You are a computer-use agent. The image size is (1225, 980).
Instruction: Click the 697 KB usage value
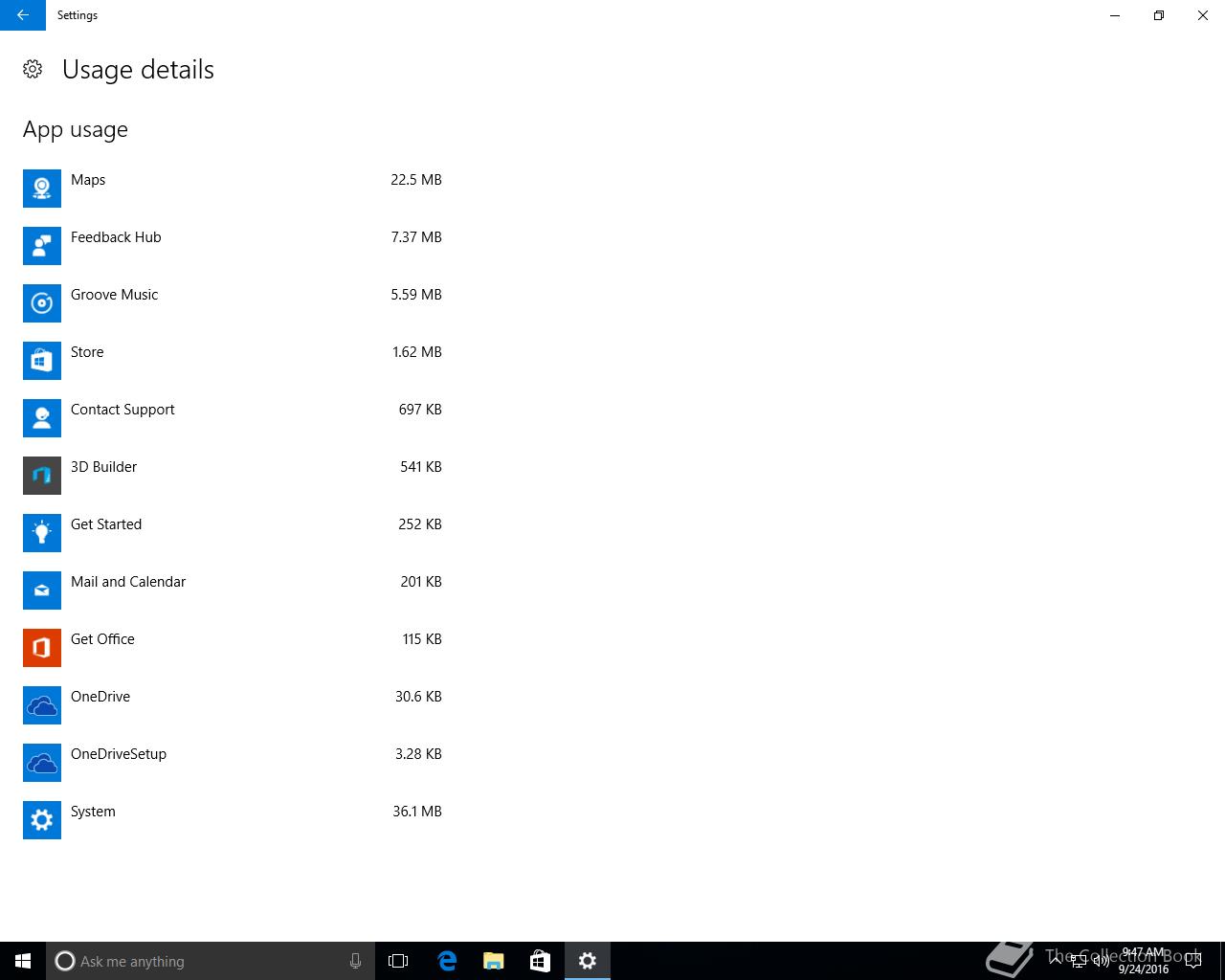420,410
